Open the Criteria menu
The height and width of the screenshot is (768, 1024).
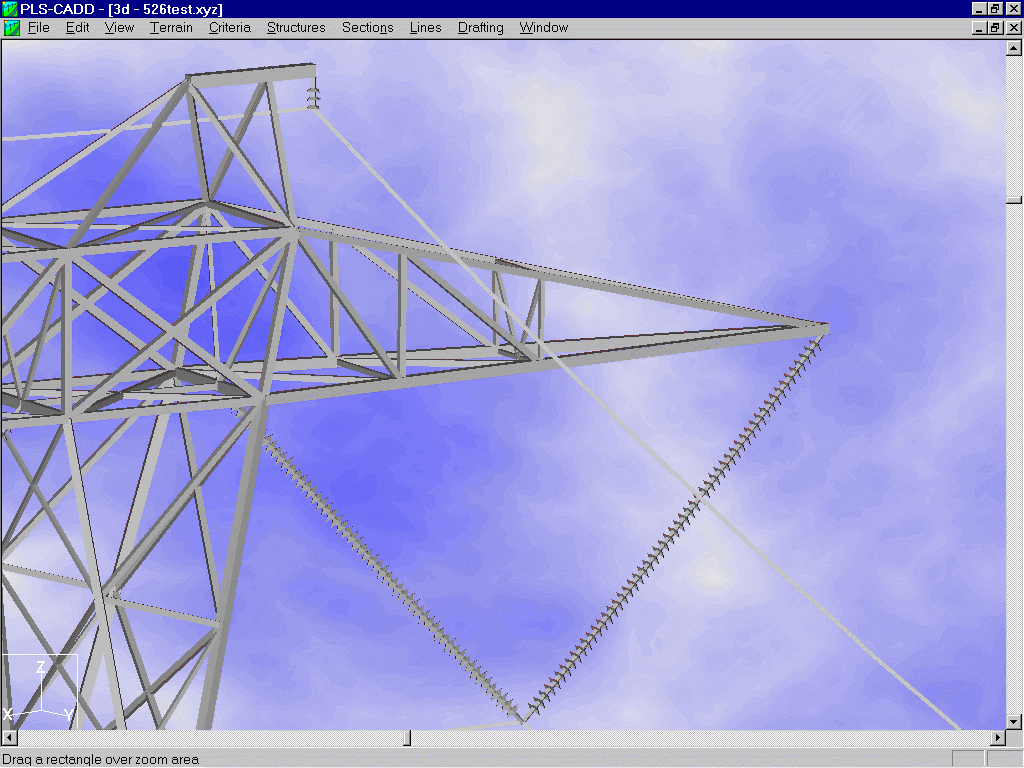click(x=229, y=27)
